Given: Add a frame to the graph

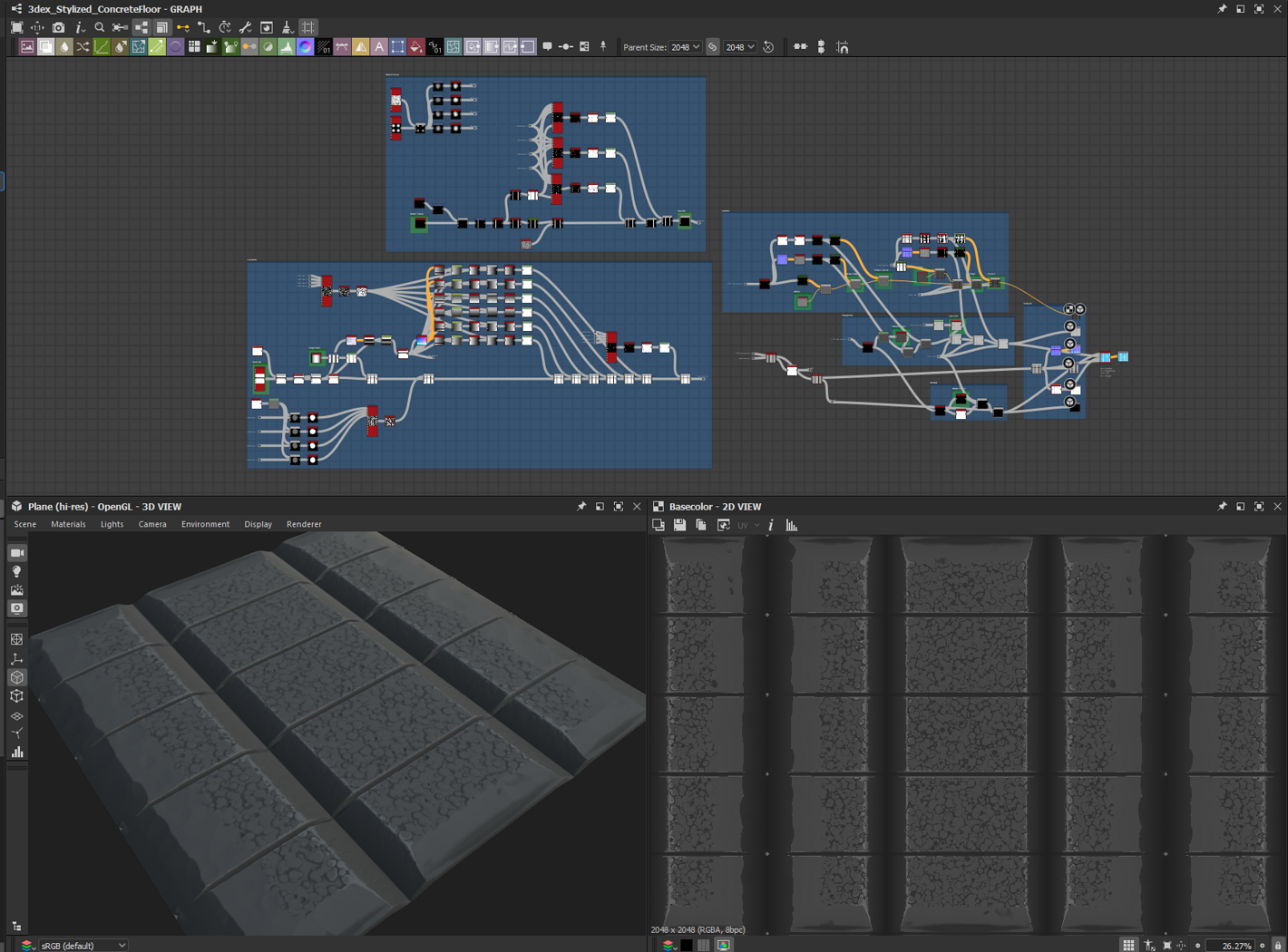Looking at the screenshot, I should click(584, 47).
